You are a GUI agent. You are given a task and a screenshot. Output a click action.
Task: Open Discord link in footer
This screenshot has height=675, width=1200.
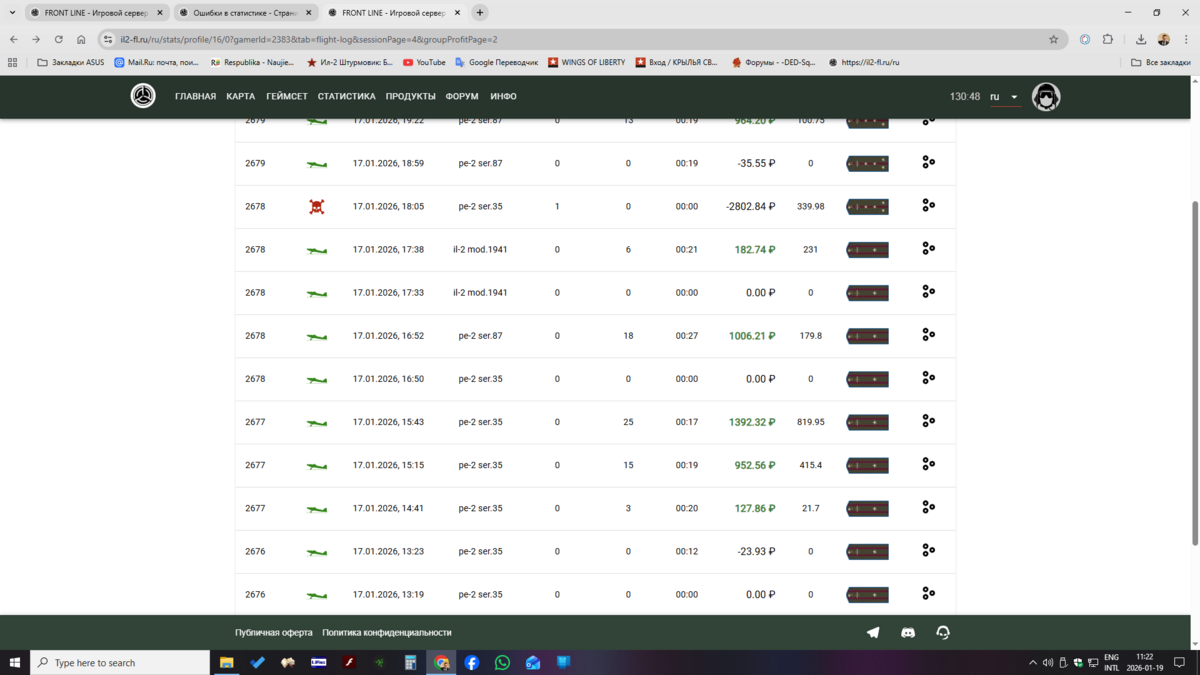tap(908, 633)
